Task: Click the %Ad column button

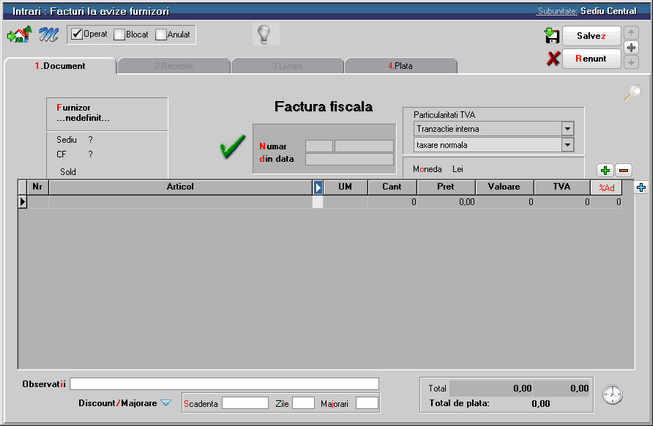Action: point(606,187)
